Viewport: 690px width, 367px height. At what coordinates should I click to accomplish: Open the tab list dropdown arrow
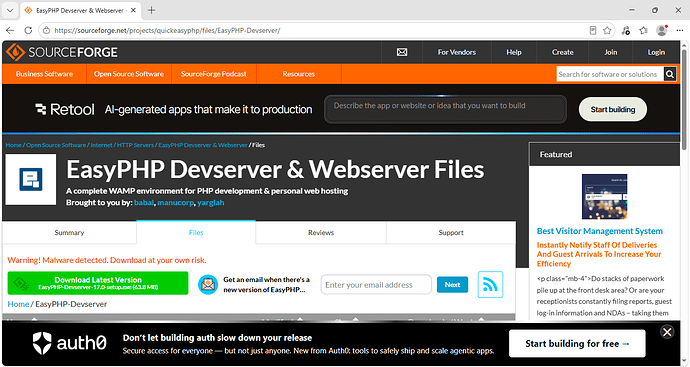coord(10,10)
